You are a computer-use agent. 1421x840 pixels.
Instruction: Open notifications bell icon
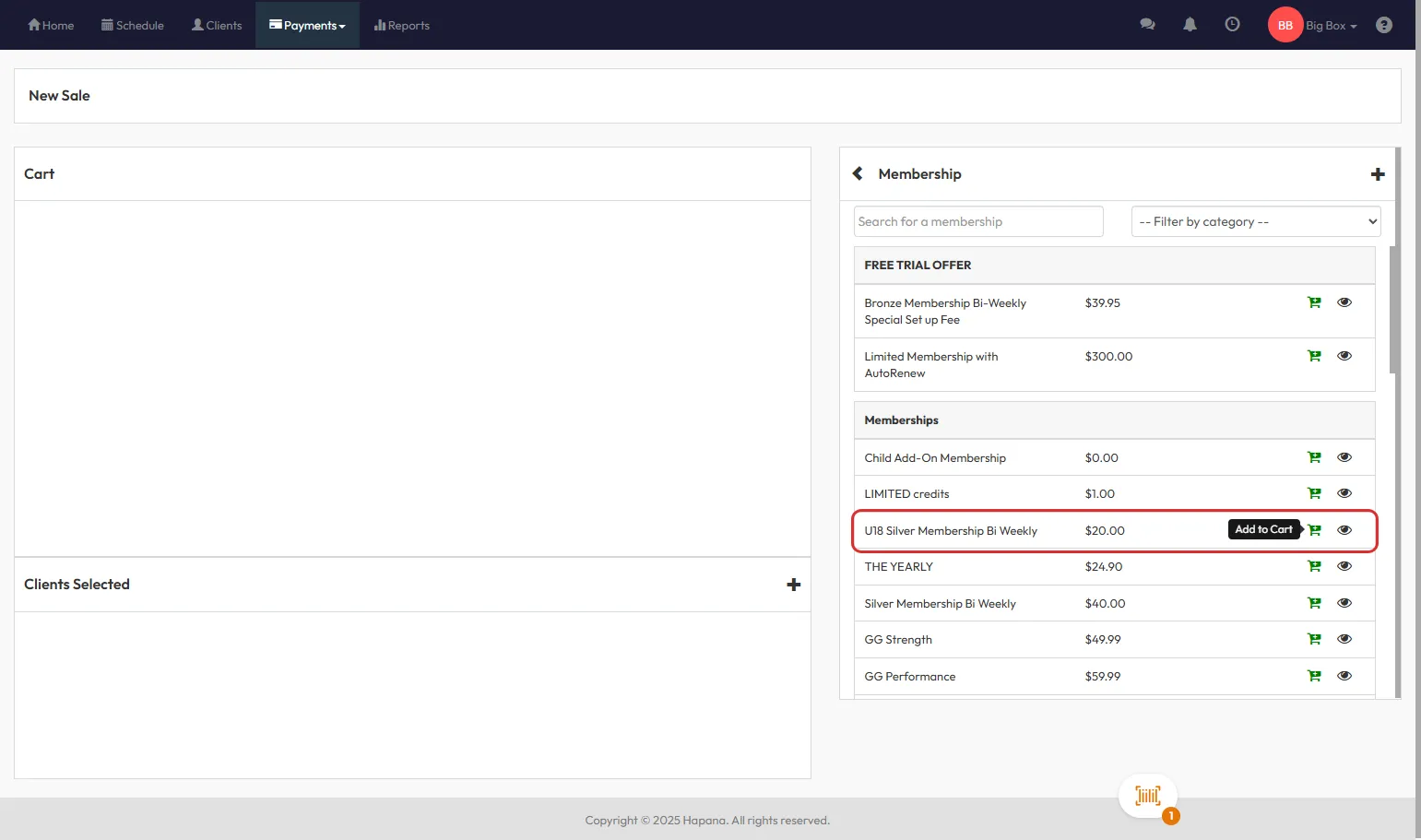tap(1190, 25)
